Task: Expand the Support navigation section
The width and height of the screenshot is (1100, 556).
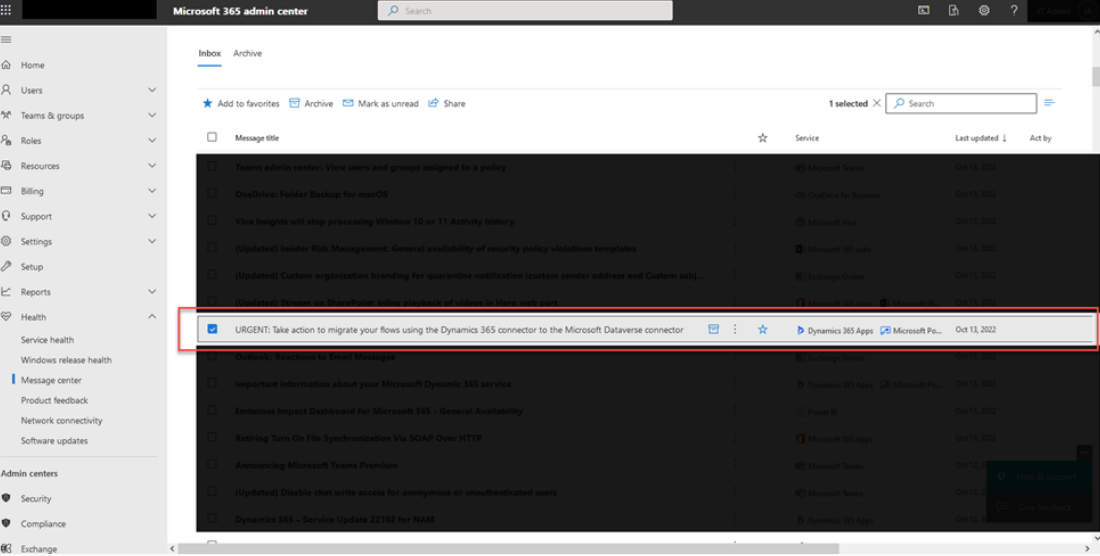Action: [152, 217]
